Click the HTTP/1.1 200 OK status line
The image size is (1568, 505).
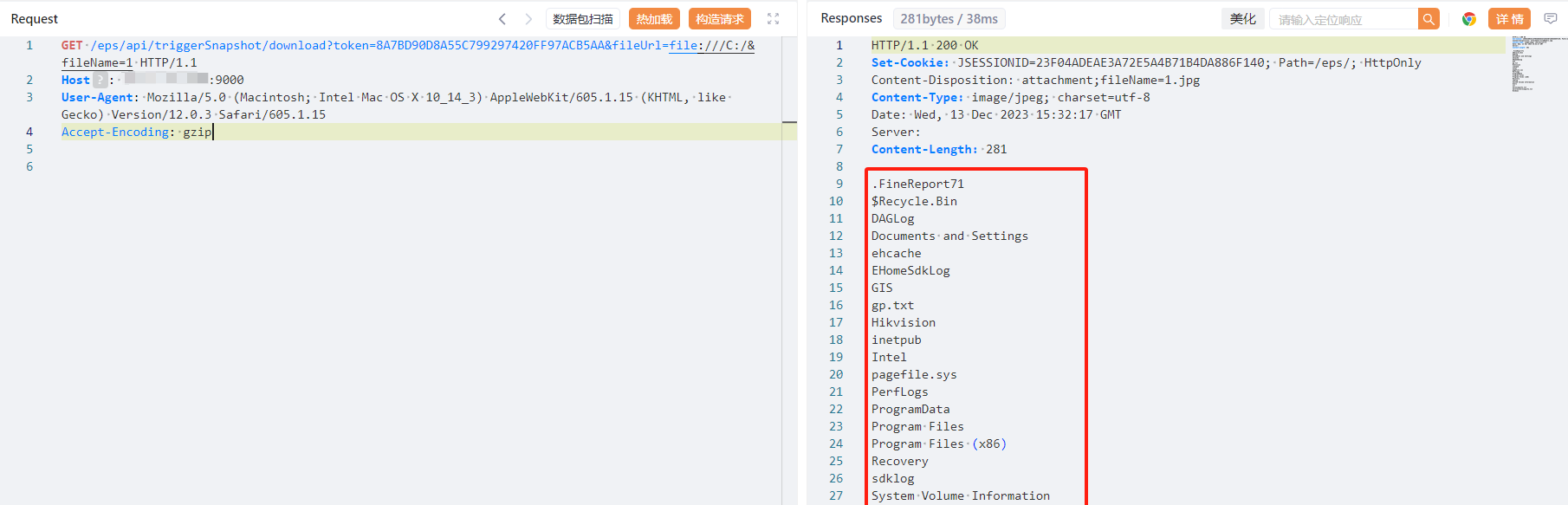(924, 45)
